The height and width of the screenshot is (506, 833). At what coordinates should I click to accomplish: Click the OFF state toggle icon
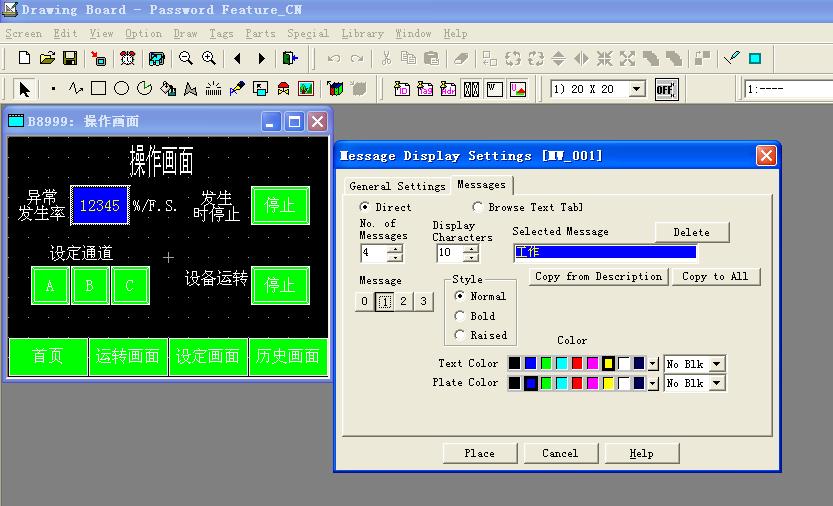tap(665, 89)
